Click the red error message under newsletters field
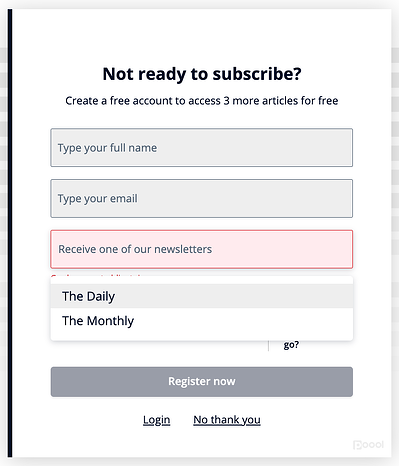This screenshot has width=399, height=466. click(97, 275)
